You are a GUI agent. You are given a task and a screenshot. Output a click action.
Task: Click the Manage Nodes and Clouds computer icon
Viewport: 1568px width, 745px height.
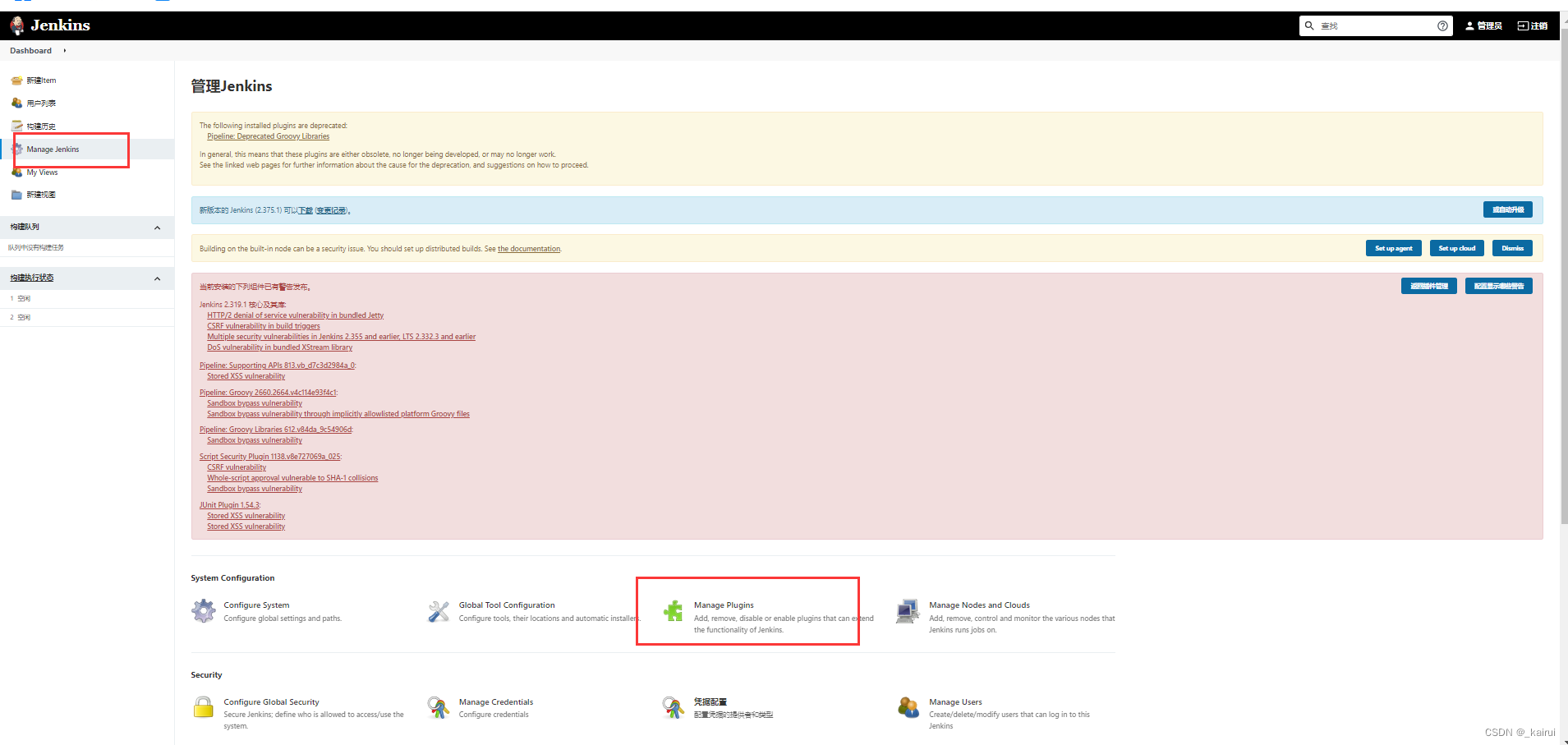point(908,611)
